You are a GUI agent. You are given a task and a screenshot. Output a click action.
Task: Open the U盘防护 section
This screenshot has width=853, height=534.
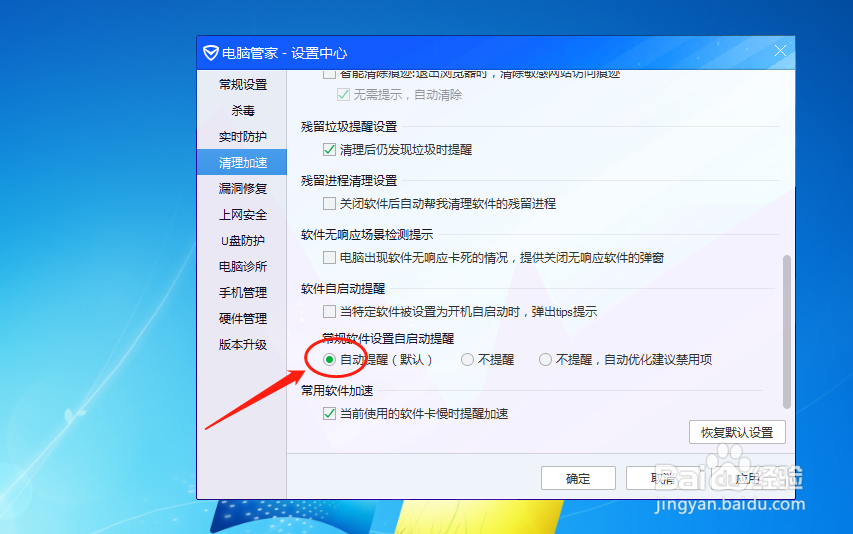click(x=243, y=241)
